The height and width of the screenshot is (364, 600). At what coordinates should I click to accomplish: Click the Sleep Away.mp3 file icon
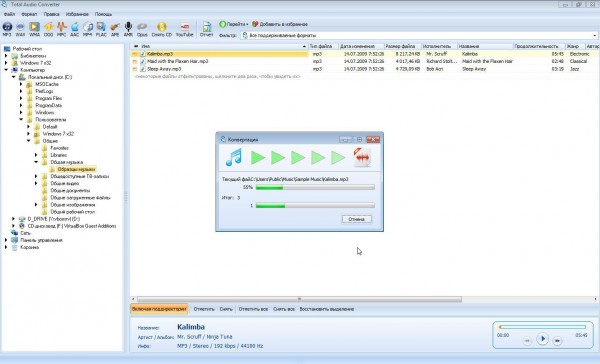pos(143,69)
